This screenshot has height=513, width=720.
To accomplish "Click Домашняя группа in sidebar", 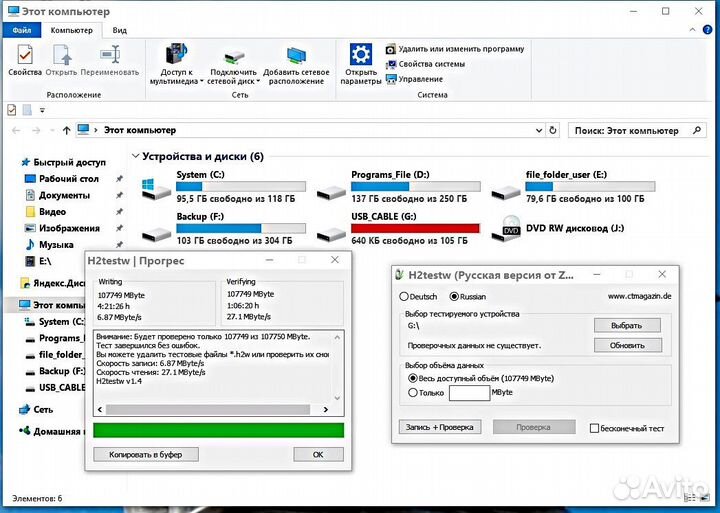I will (x=57, y=431).
